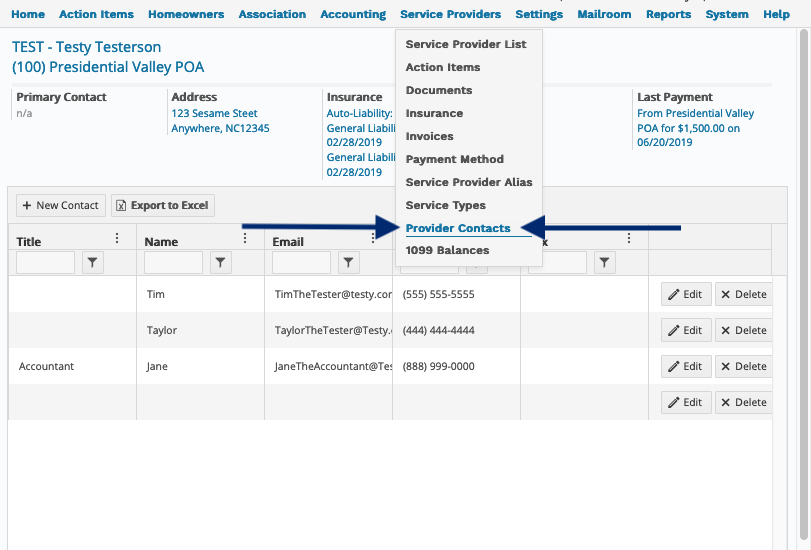Delete the empty last contact row
The height and width of the screenshot is (550, 811).
pyautogui.click(x=744, y=402)
